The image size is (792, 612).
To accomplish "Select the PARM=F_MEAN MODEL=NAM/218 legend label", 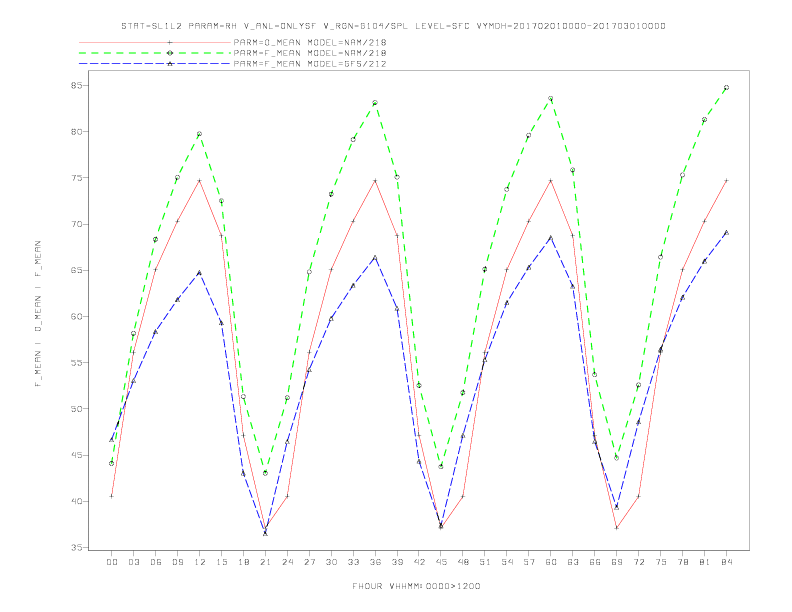I will (x=310, y=53).
